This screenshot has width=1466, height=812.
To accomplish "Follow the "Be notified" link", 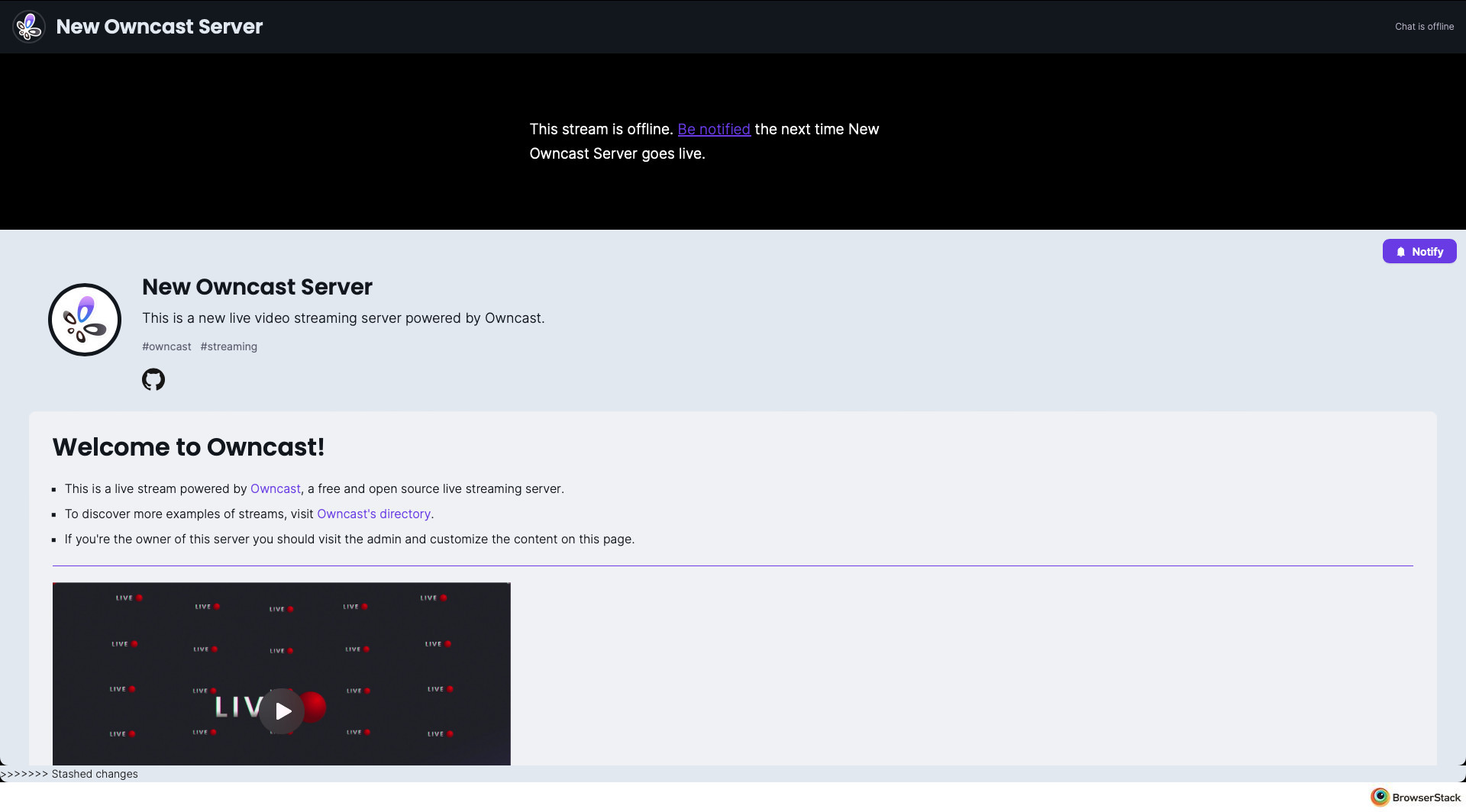I will click(714, 129).
